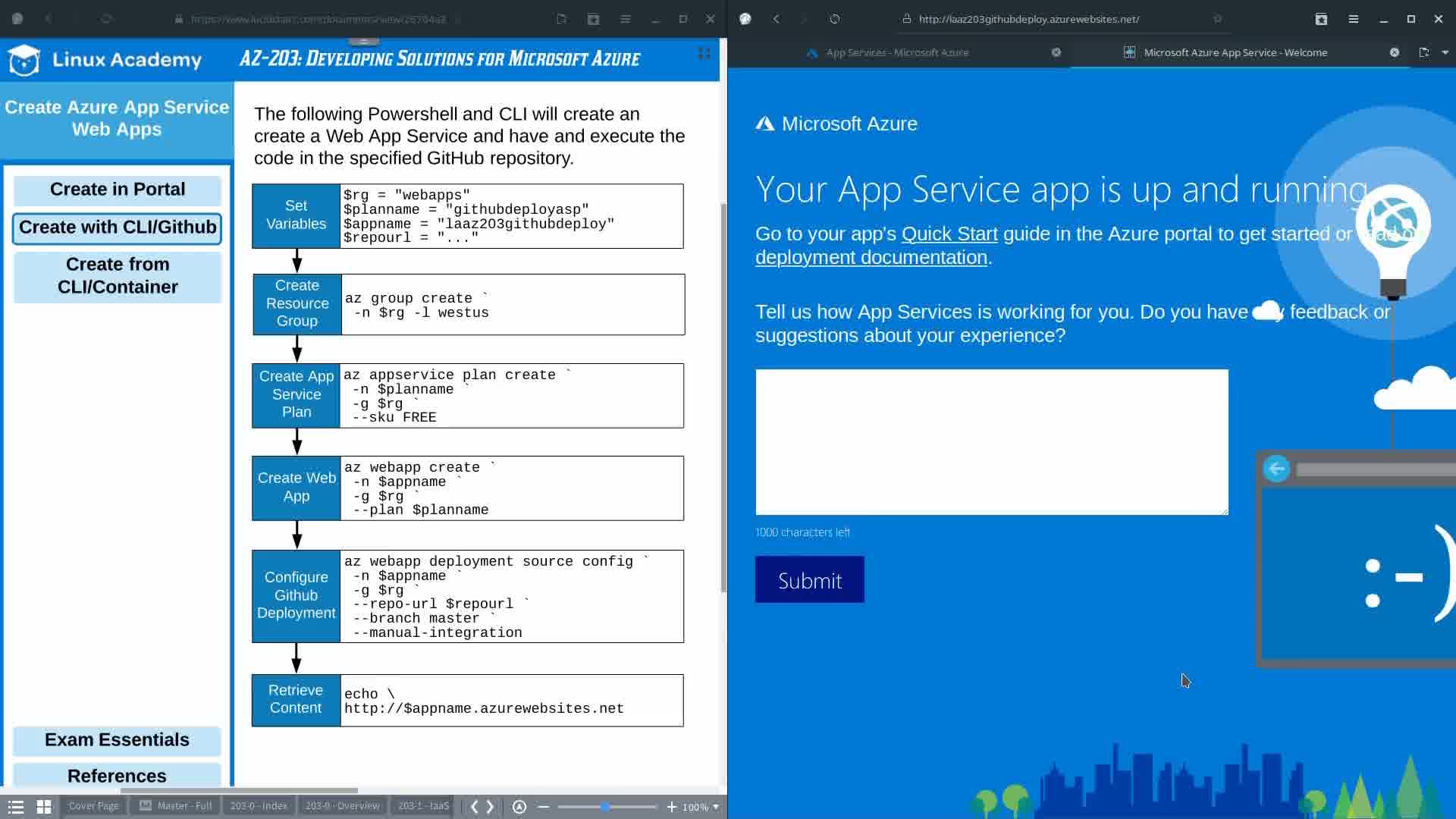Switch to App Services - Microsoft Azure tab
The image size is (1456, 819).
pos(896,52)
